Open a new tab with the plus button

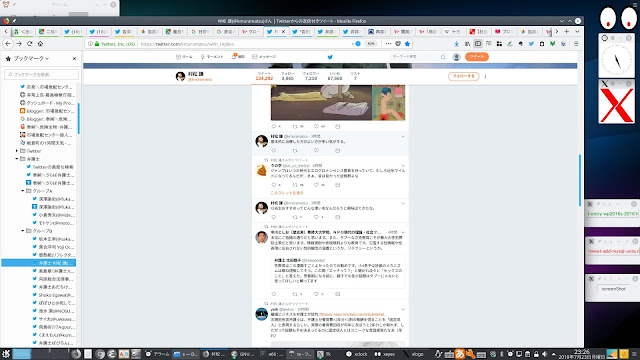click(x=567, y=31)
